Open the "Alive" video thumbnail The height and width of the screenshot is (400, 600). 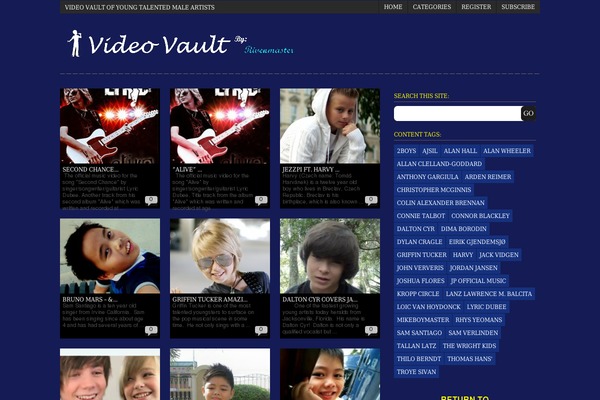point(220,126)
